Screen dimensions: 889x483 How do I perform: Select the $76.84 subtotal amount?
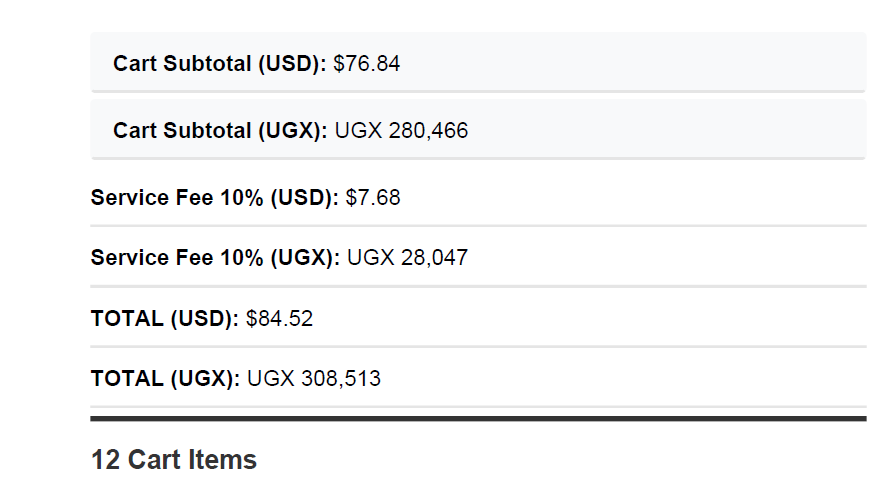[x=367, y=63]
